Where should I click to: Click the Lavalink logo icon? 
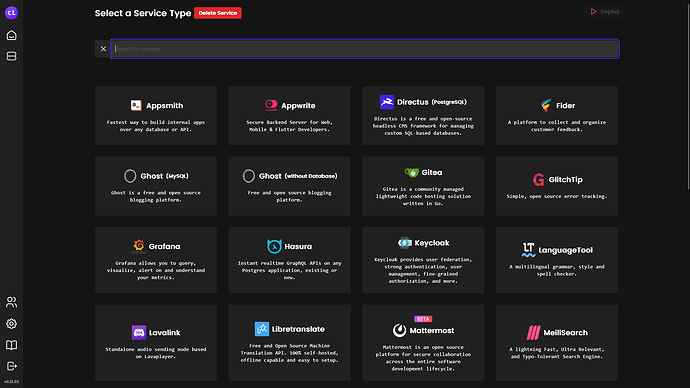[x=139, y=333]
